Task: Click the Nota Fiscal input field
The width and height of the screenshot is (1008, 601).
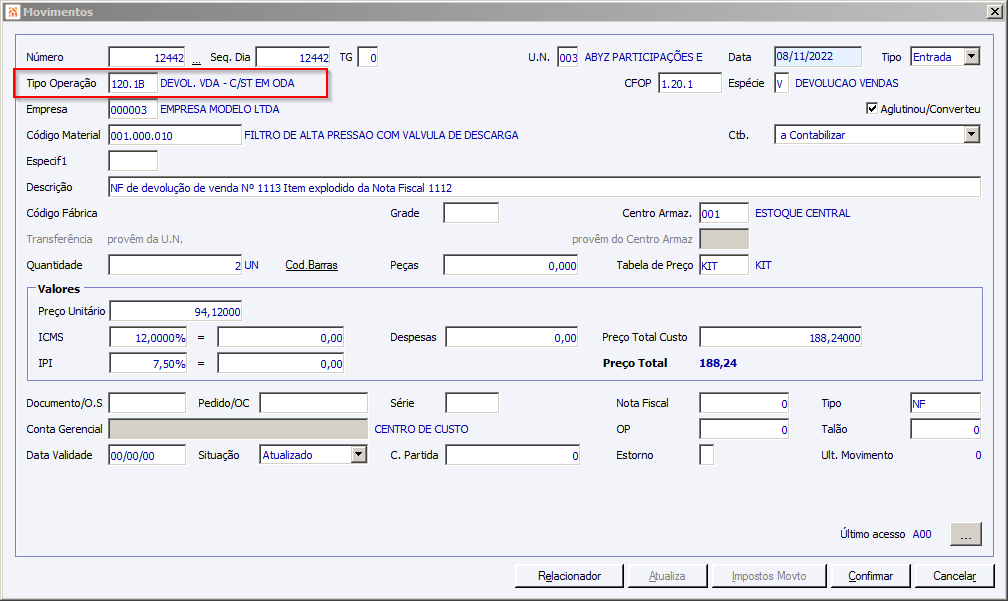Action: [x=744, y=403]
